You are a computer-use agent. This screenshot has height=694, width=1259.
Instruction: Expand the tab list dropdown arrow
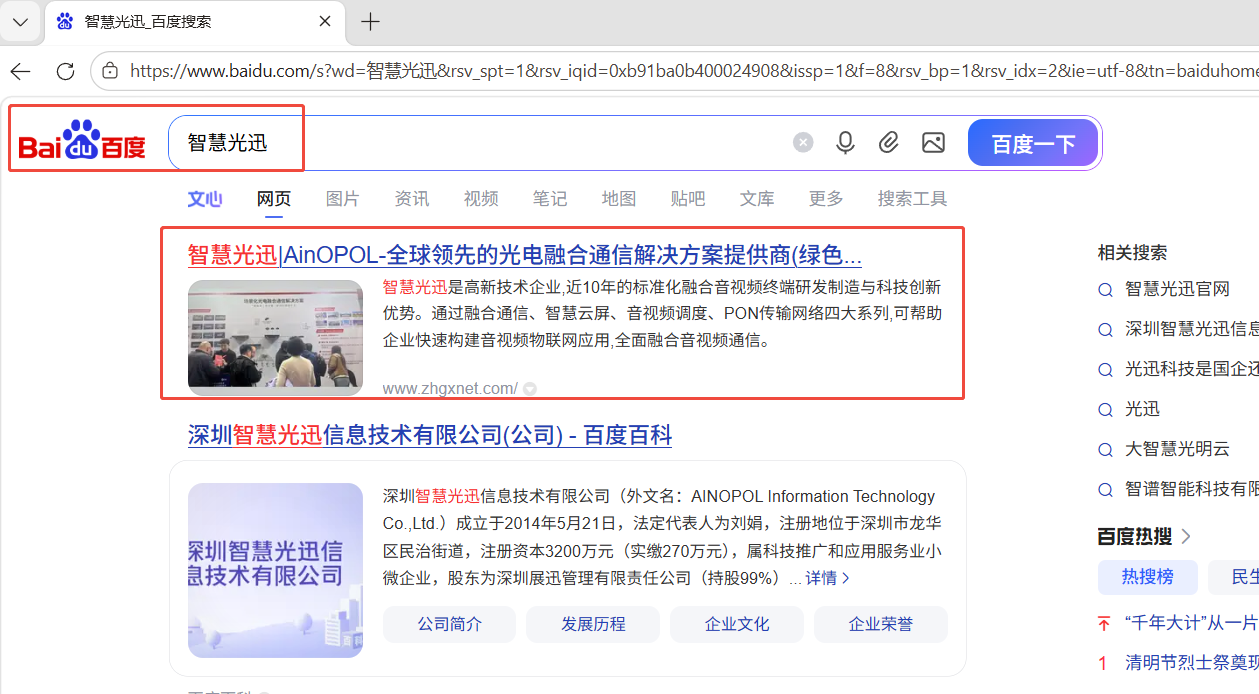tap(20, 22)
